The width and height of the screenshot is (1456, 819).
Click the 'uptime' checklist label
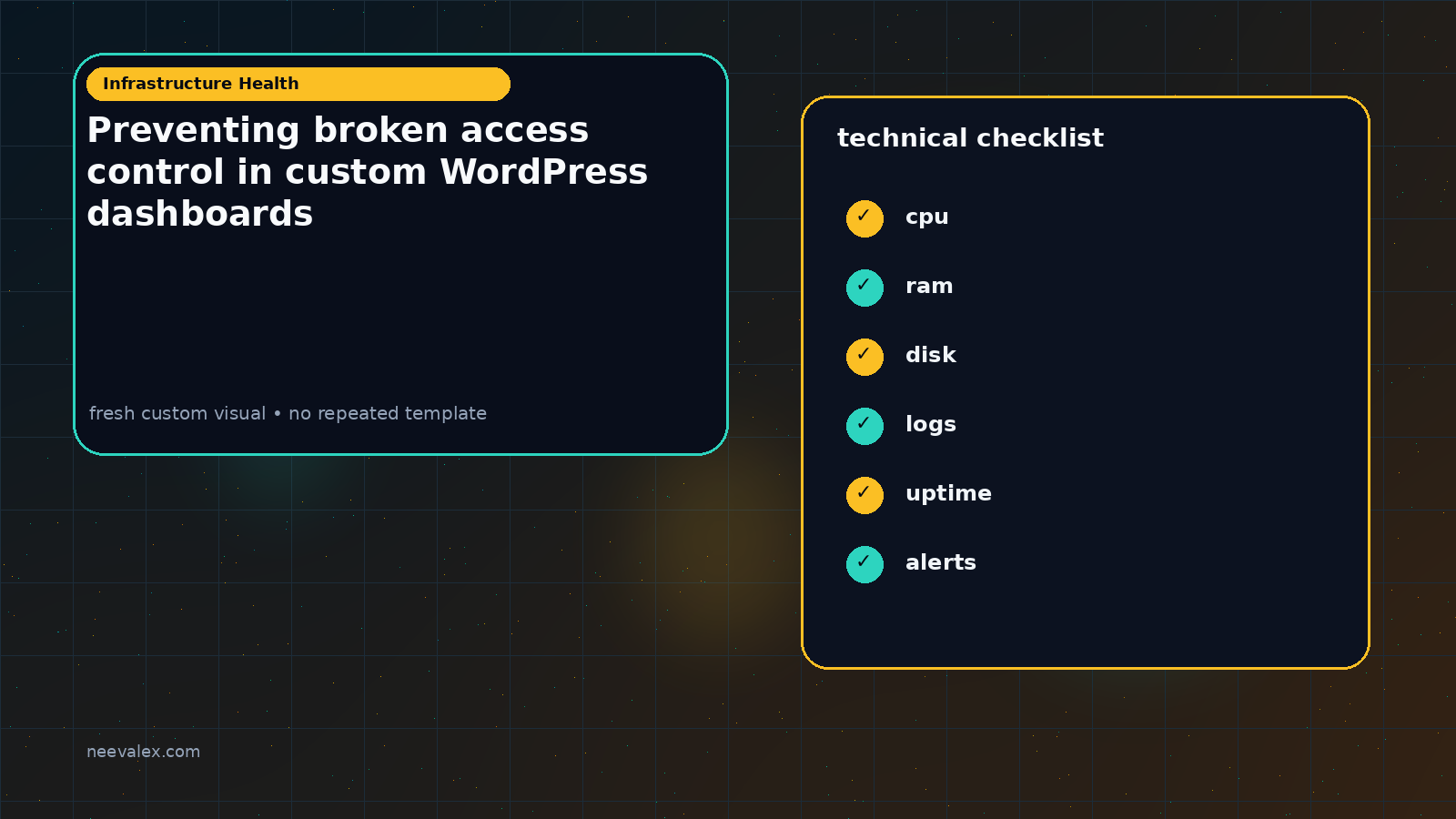[x=948, y=494]
